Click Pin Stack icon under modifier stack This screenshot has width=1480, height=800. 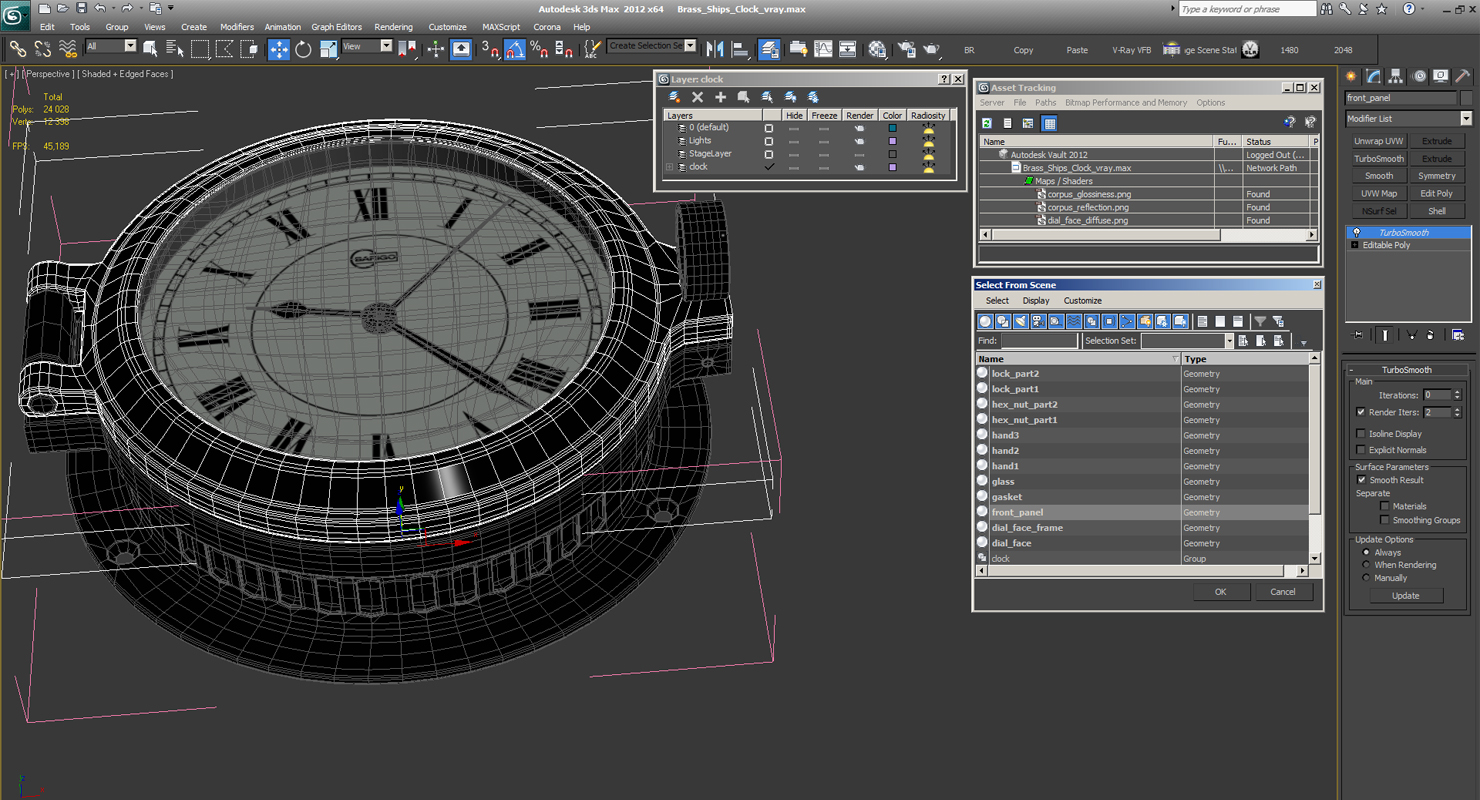[x=1357, y=335]
